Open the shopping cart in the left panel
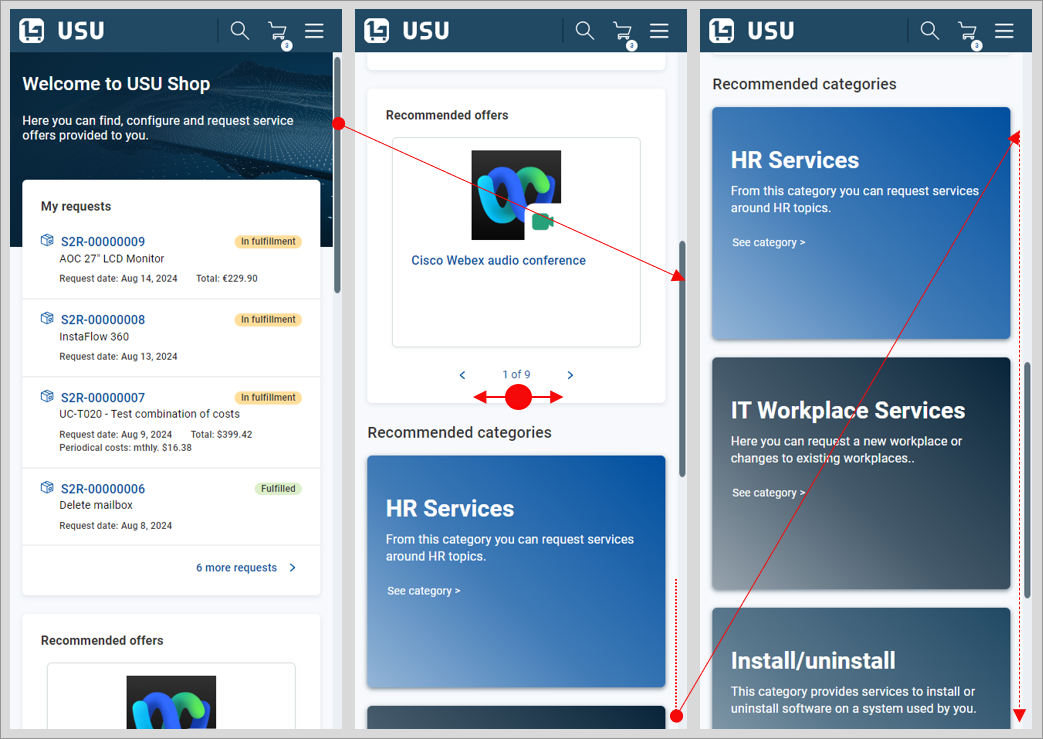Viewport: 1043px width, 739px height. [x=277, y=31]
